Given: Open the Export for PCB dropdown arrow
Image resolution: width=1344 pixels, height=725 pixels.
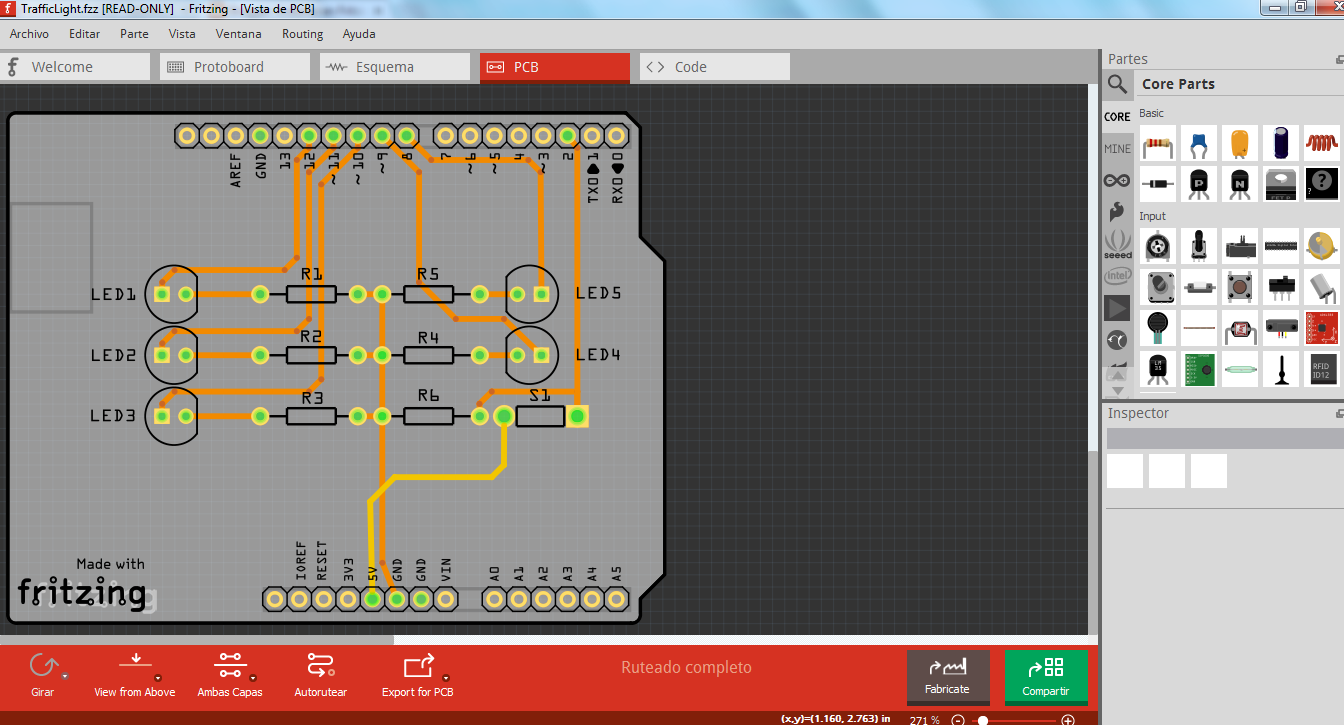Looking at the screenshot, I should pyautogui.click(x=447, y=676).
